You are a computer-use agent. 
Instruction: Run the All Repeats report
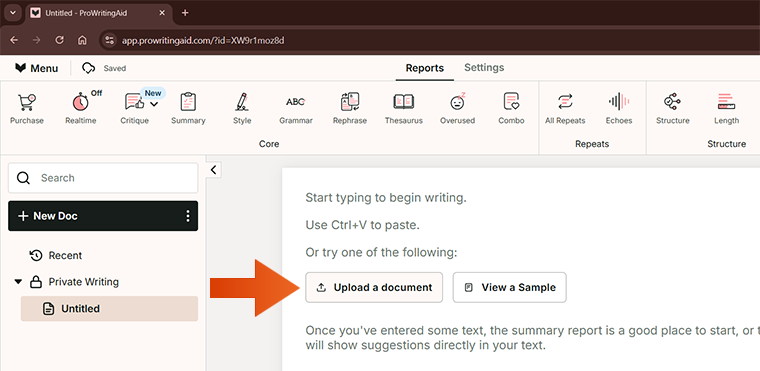click(x=565, y=109)
